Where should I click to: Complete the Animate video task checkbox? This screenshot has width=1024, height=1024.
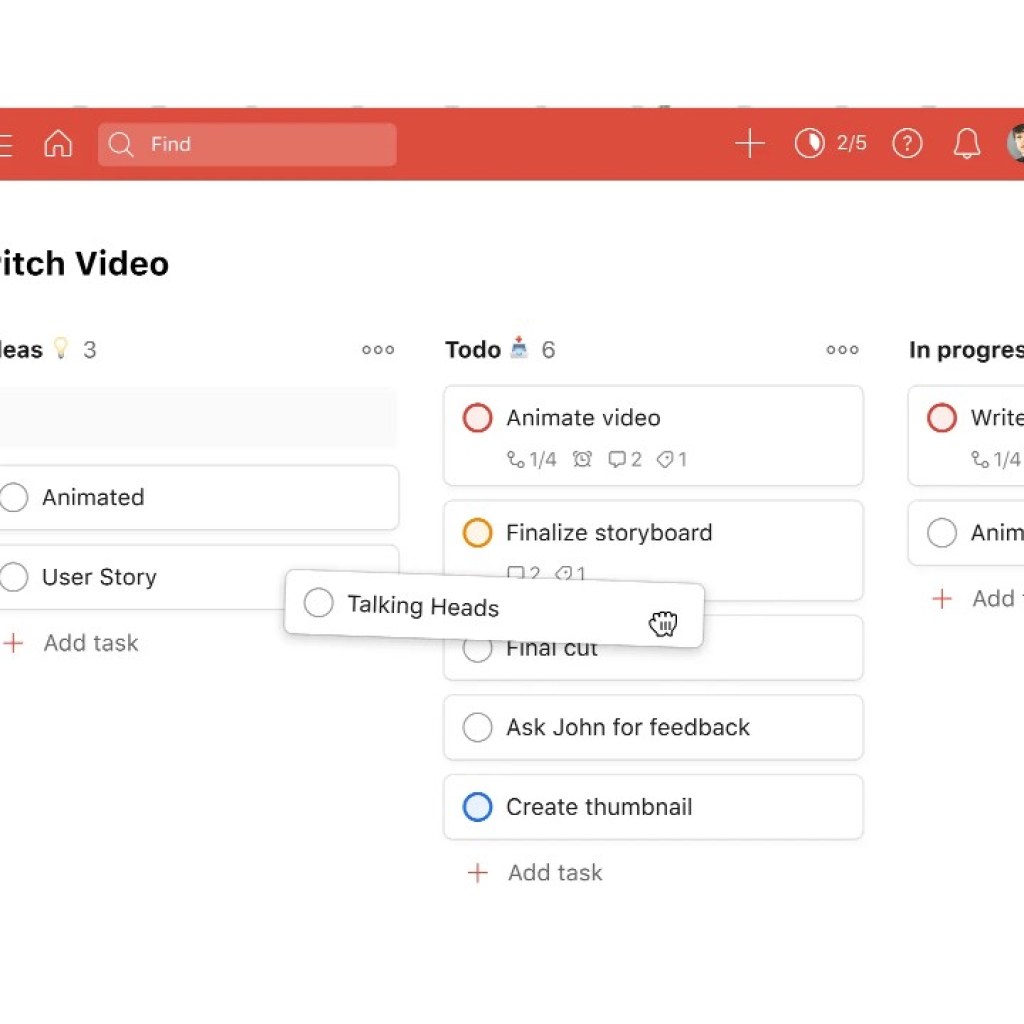(x=478, y=418)
